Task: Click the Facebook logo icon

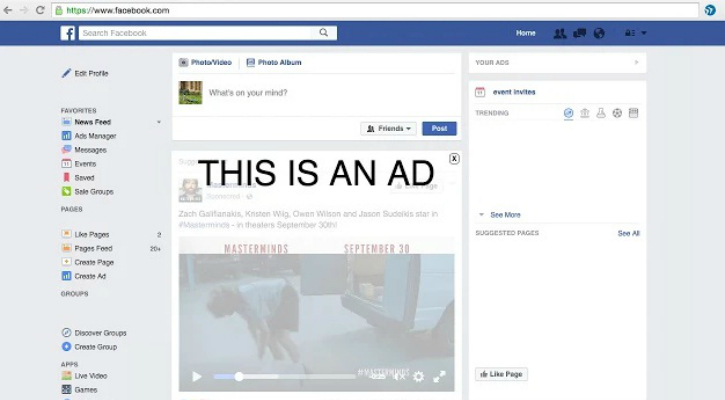Action: pos(68,33)
